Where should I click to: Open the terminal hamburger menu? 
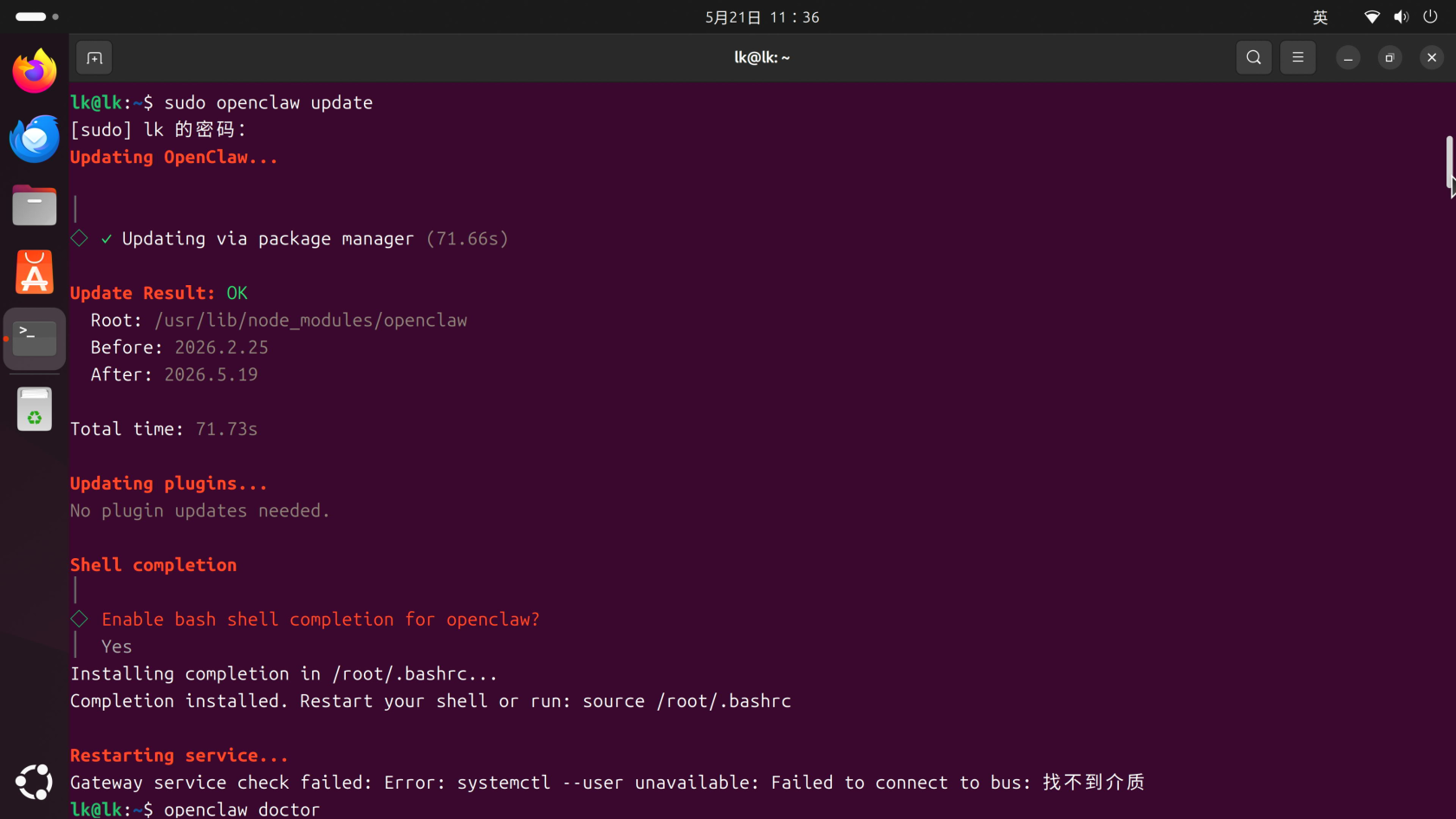pyautogui.click(x=1297, y=57)
